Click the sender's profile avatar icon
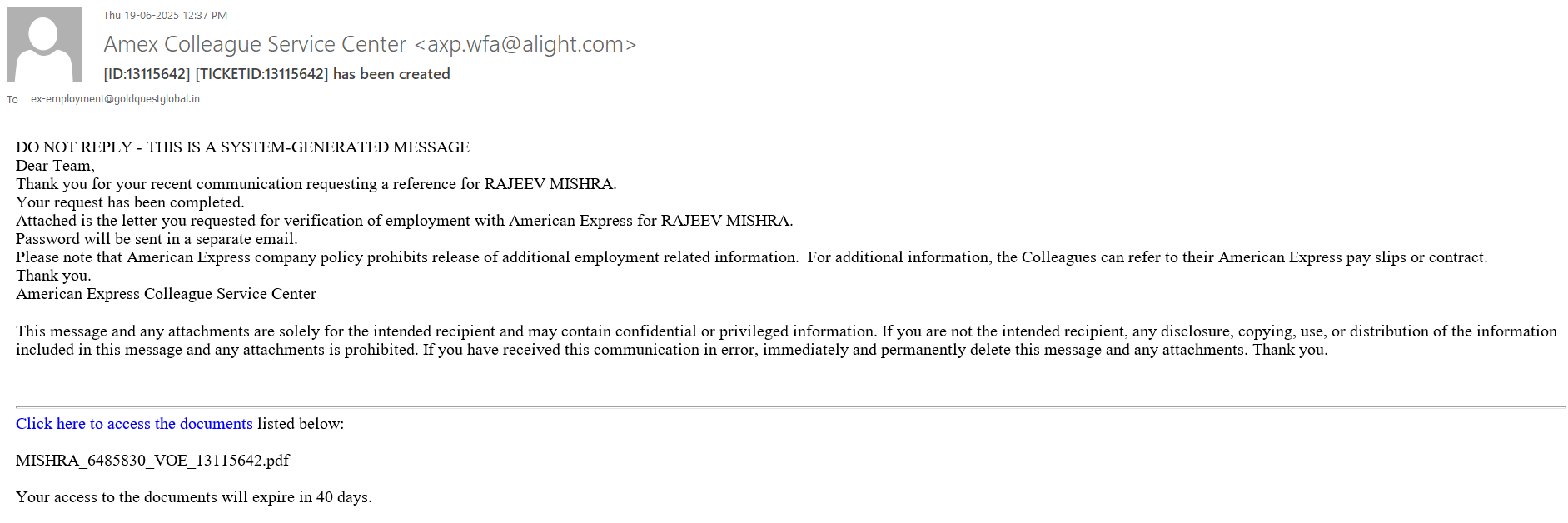This screenshot has height=523, width=1568. click(44, 45)
